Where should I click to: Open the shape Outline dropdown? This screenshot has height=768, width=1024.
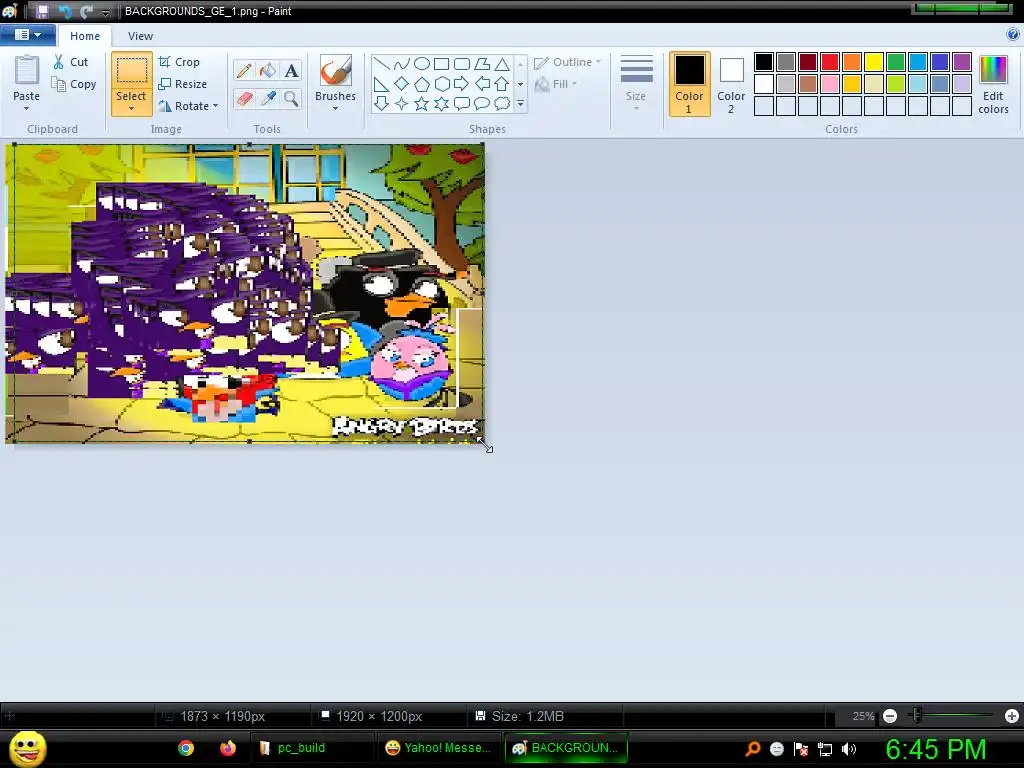point(568,62)
